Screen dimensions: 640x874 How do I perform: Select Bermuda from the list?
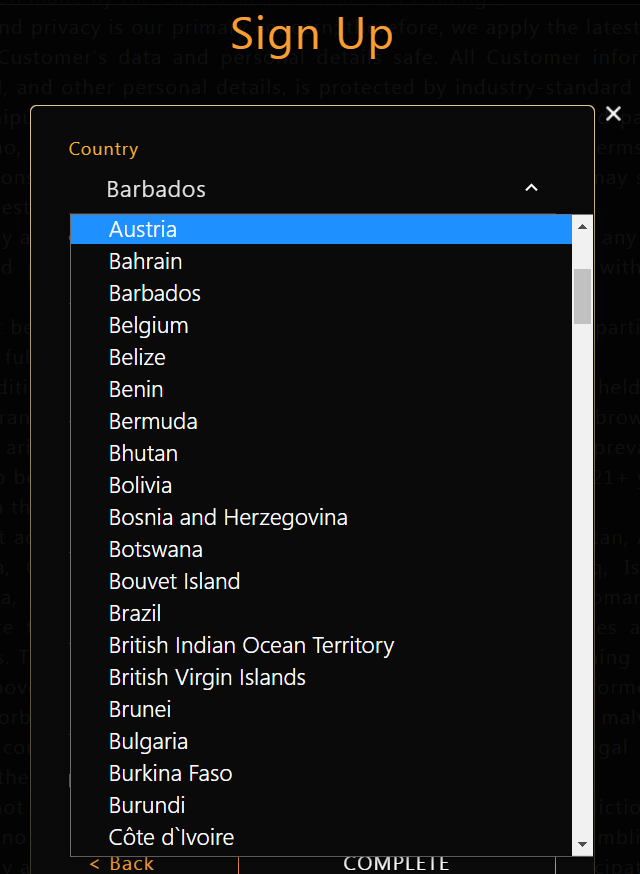(x=153, y=421)
